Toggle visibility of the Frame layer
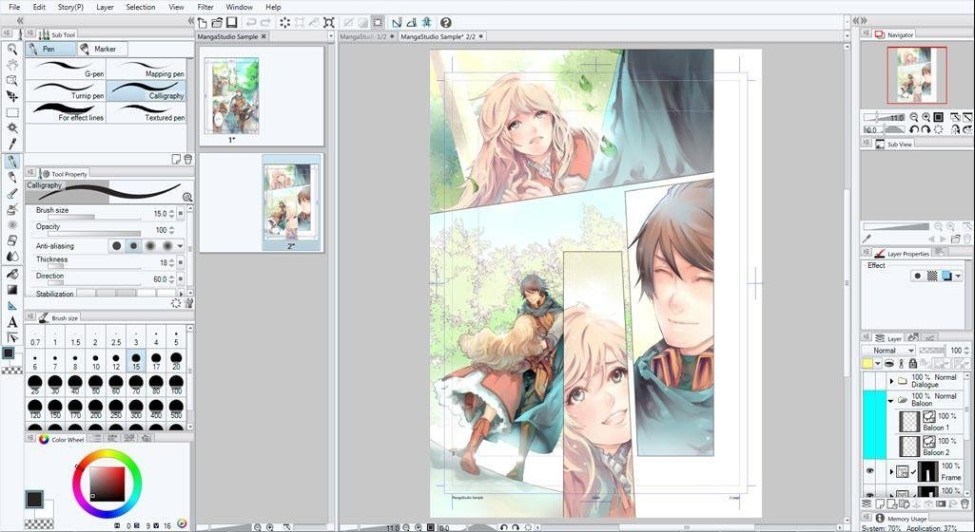Image resolution: width=975 pixels, height=532 pixels. [870, 471]
